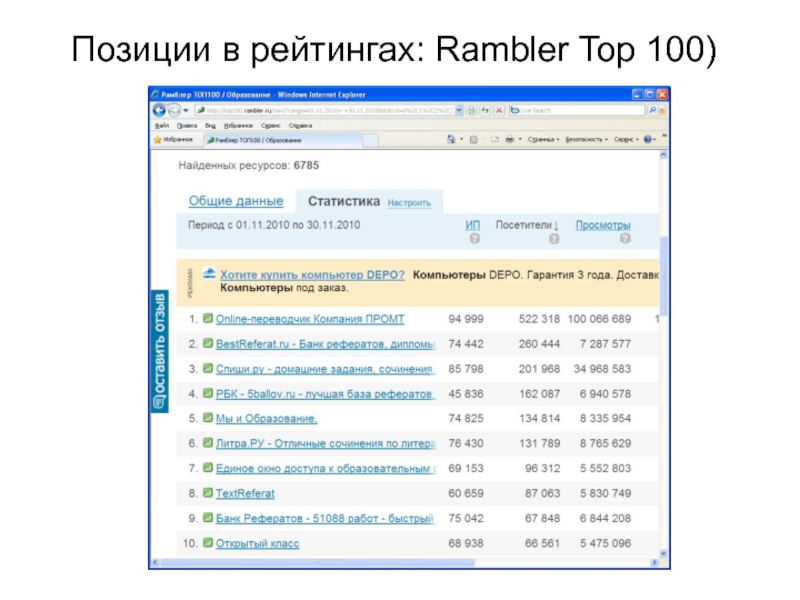Viewport: 800px width, 600px height.
Task: Stop loading with the red X icon
Action: click(x=499, y=110)
